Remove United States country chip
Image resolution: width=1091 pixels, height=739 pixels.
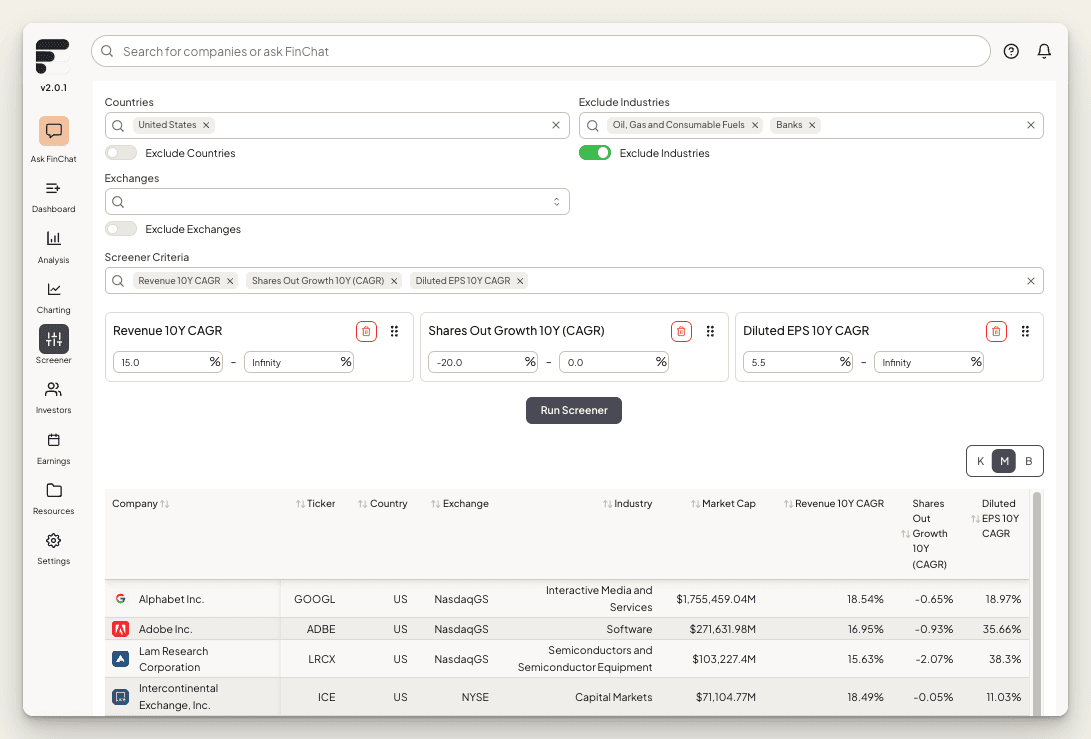click(206, 125)
